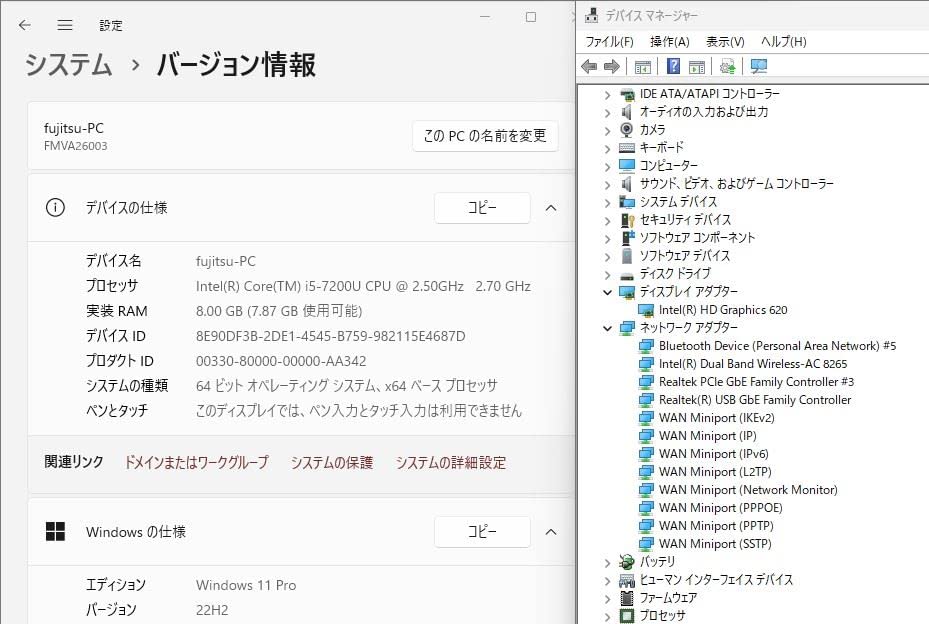Expand the ディスク ドライブ category

coord(607,273)
